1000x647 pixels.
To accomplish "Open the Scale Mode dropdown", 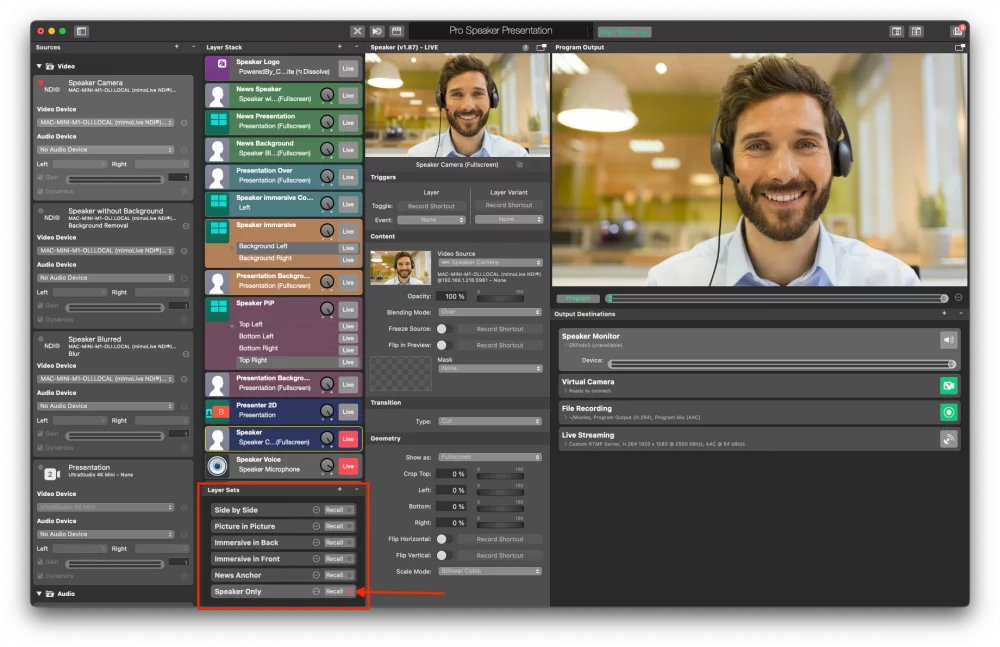I will point(490,571).
